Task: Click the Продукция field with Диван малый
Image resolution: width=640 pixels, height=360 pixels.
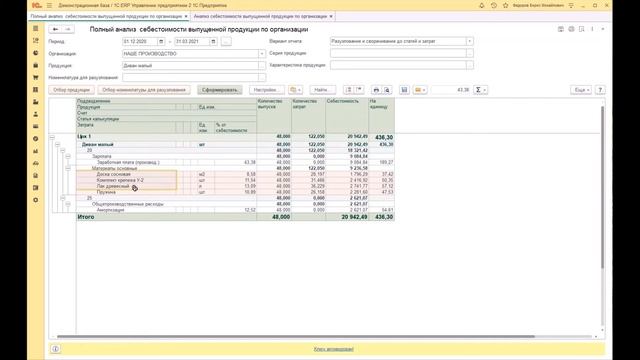Action: 190,65
